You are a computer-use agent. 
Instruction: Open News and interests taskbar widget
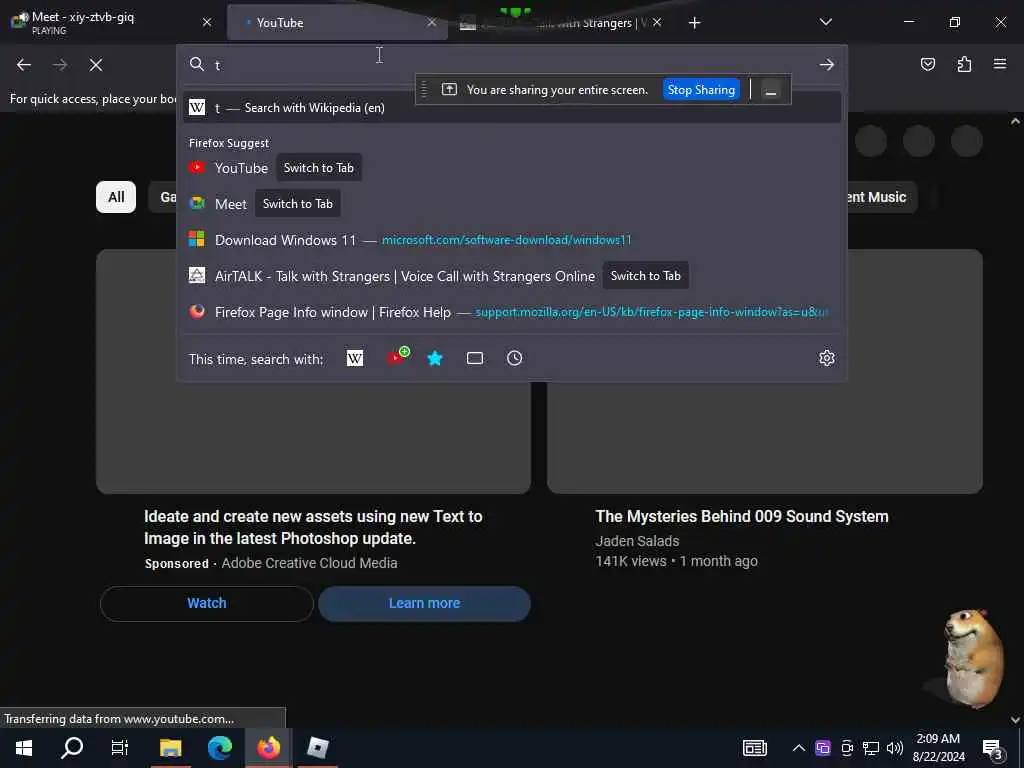pos(754,748)
